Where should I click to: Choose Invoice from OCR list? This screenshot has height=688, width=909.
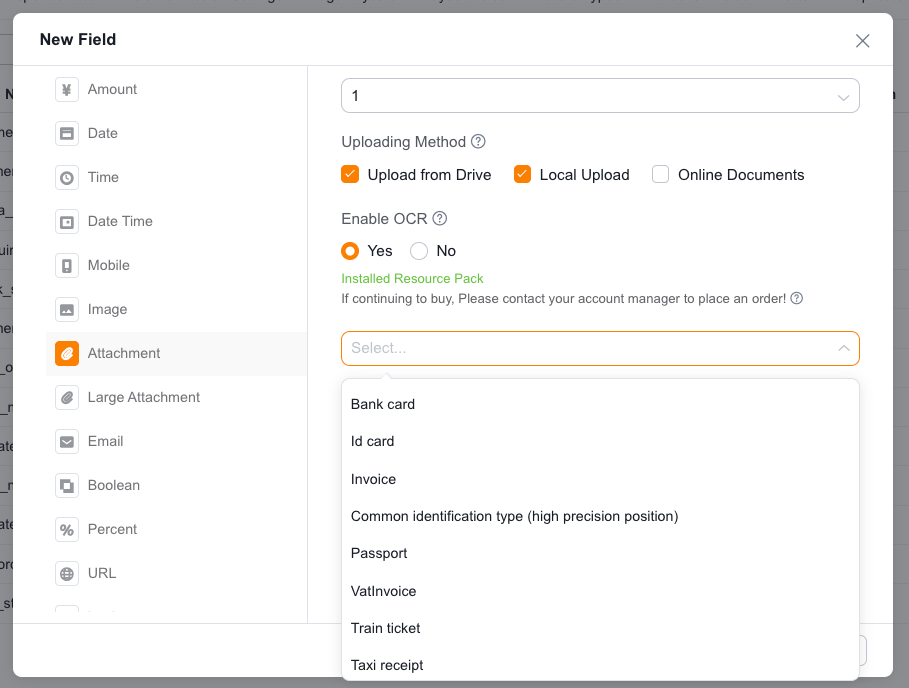pyautogui.click(x=600, y=479)
